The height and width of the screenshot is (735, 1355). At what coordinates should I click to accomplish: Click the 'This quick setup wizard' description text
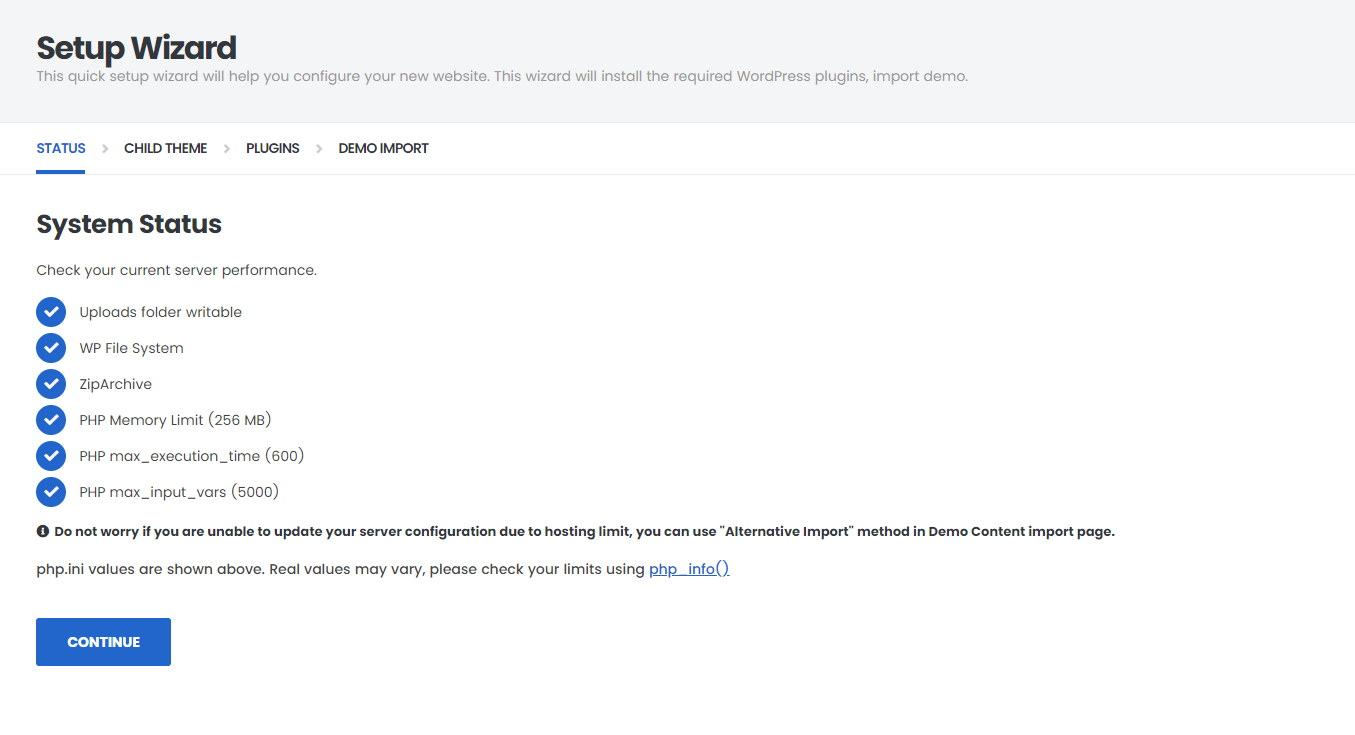[502, 76]
